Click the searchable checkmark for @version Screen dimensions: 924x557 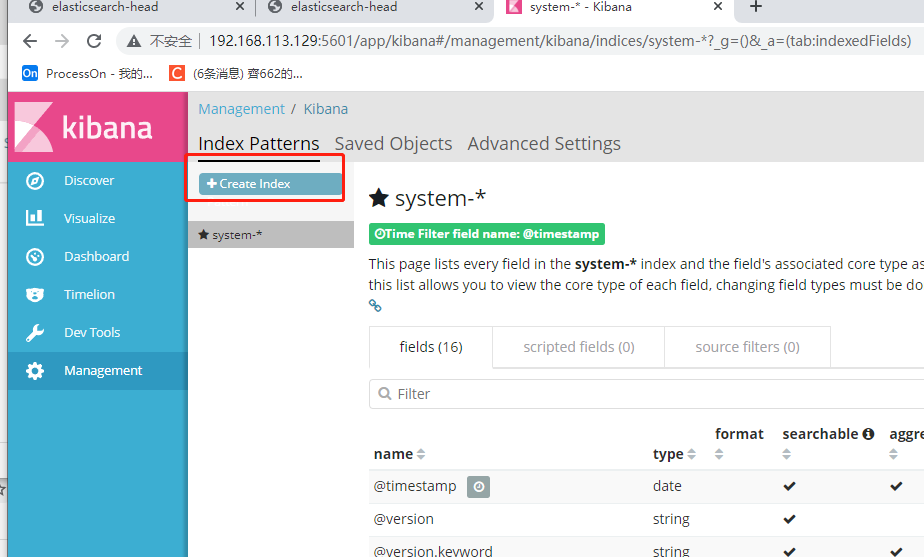click(x=790, y=519)
